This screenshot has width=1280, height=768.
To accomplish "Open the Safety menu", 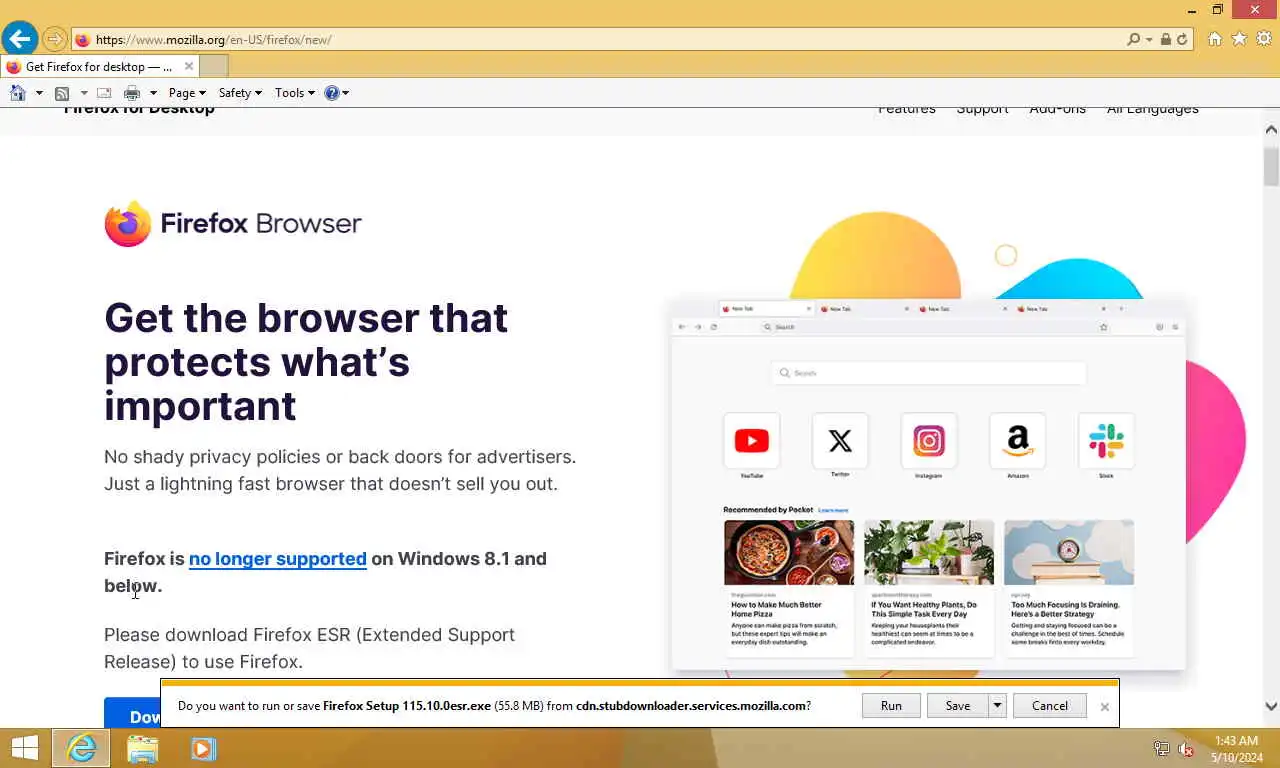I will point(240,93).
